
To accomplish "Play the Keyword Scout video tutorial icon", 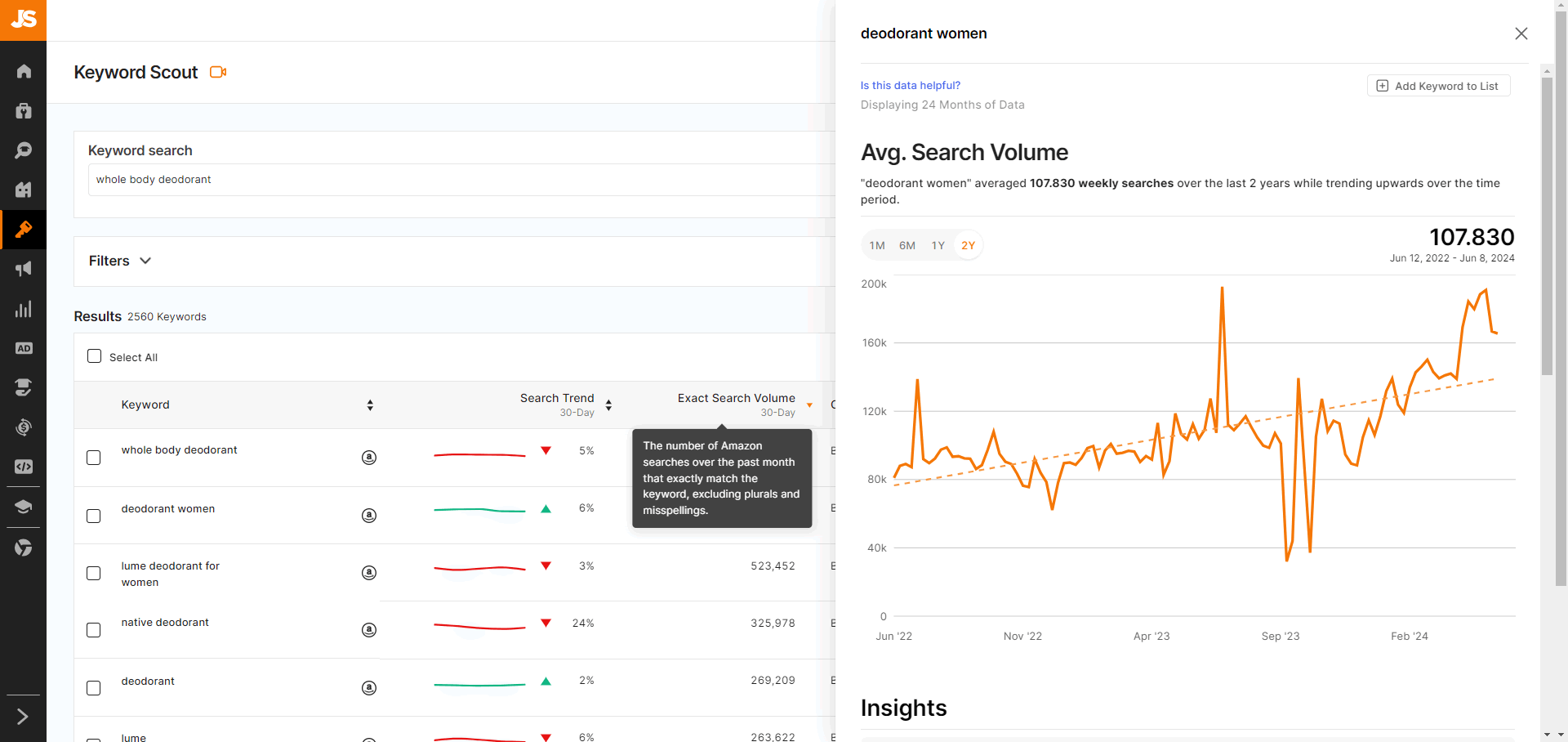I will [218, 72].
